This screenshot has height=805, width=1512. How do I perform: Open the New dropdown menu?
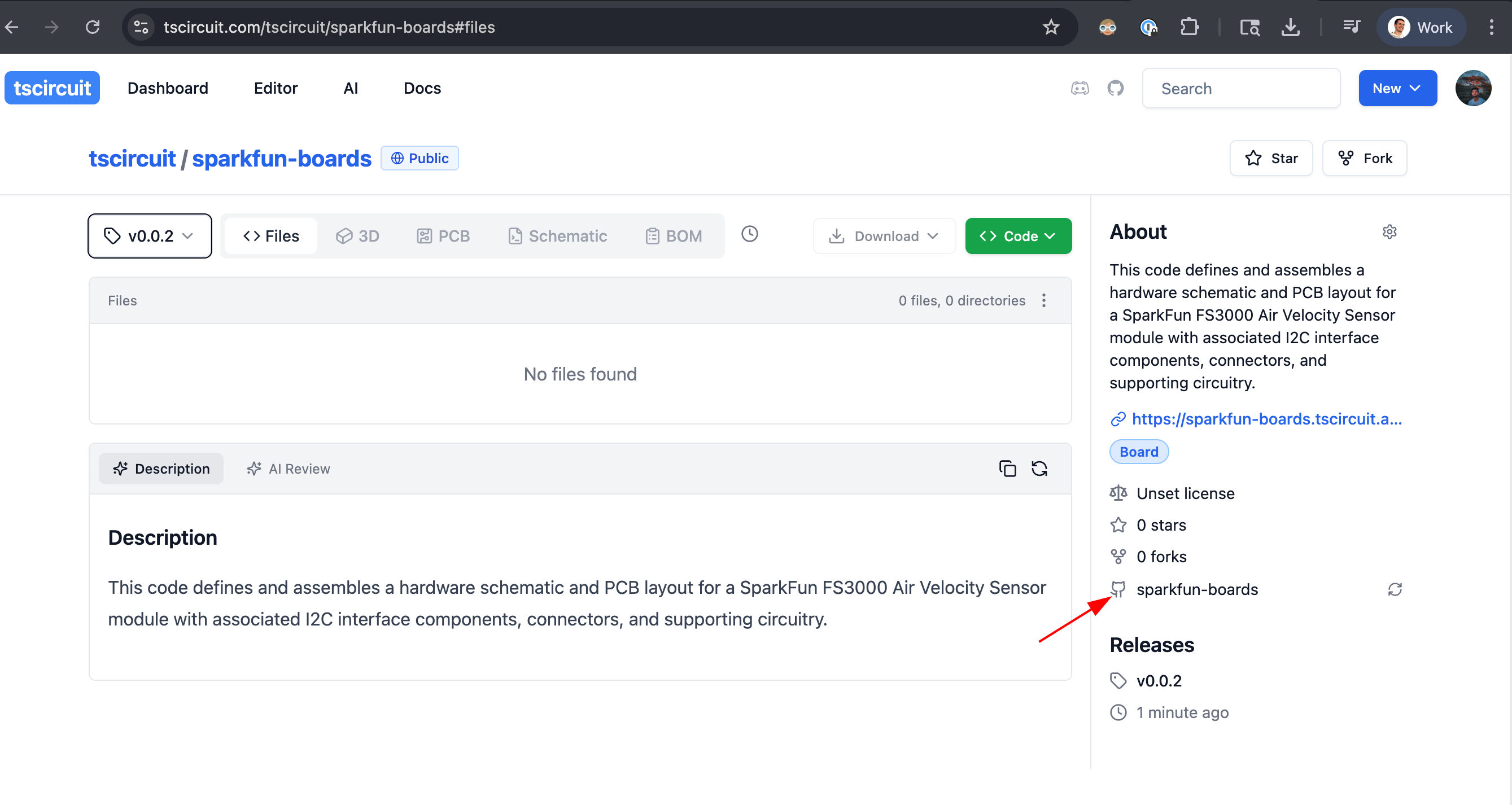click(1397, 88)
